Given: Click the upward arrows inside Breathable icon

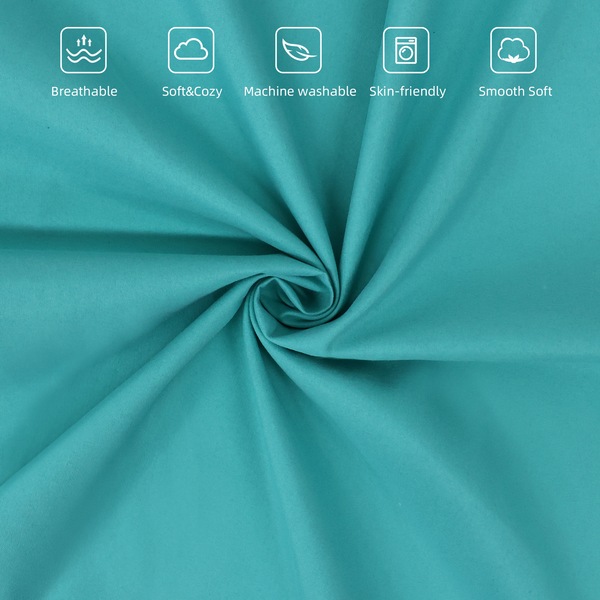Looking at the screenshot, I should [x=84, y=42].
